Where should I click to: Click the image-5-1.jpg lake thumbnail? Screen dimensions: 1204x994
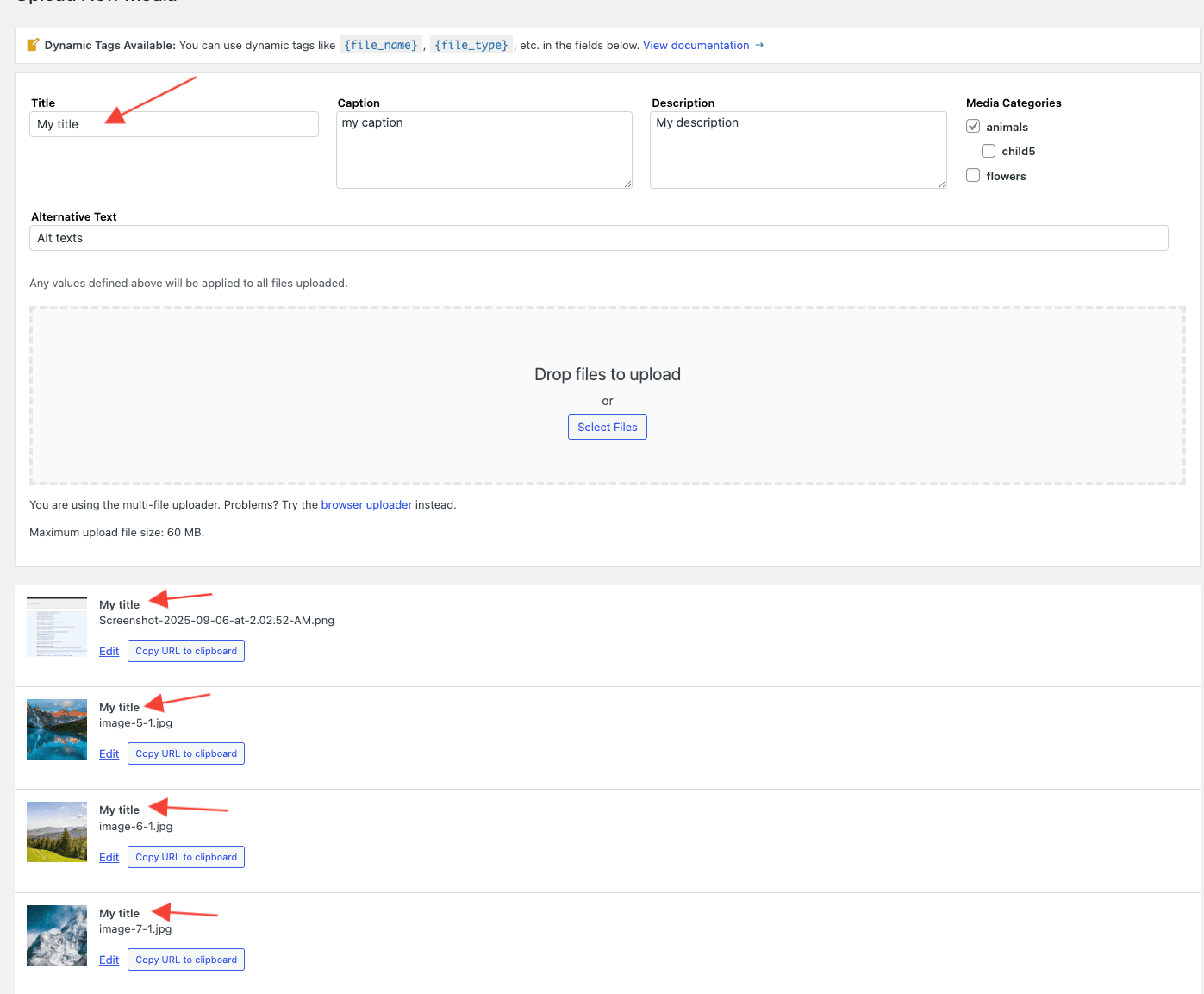click(57, 729)
